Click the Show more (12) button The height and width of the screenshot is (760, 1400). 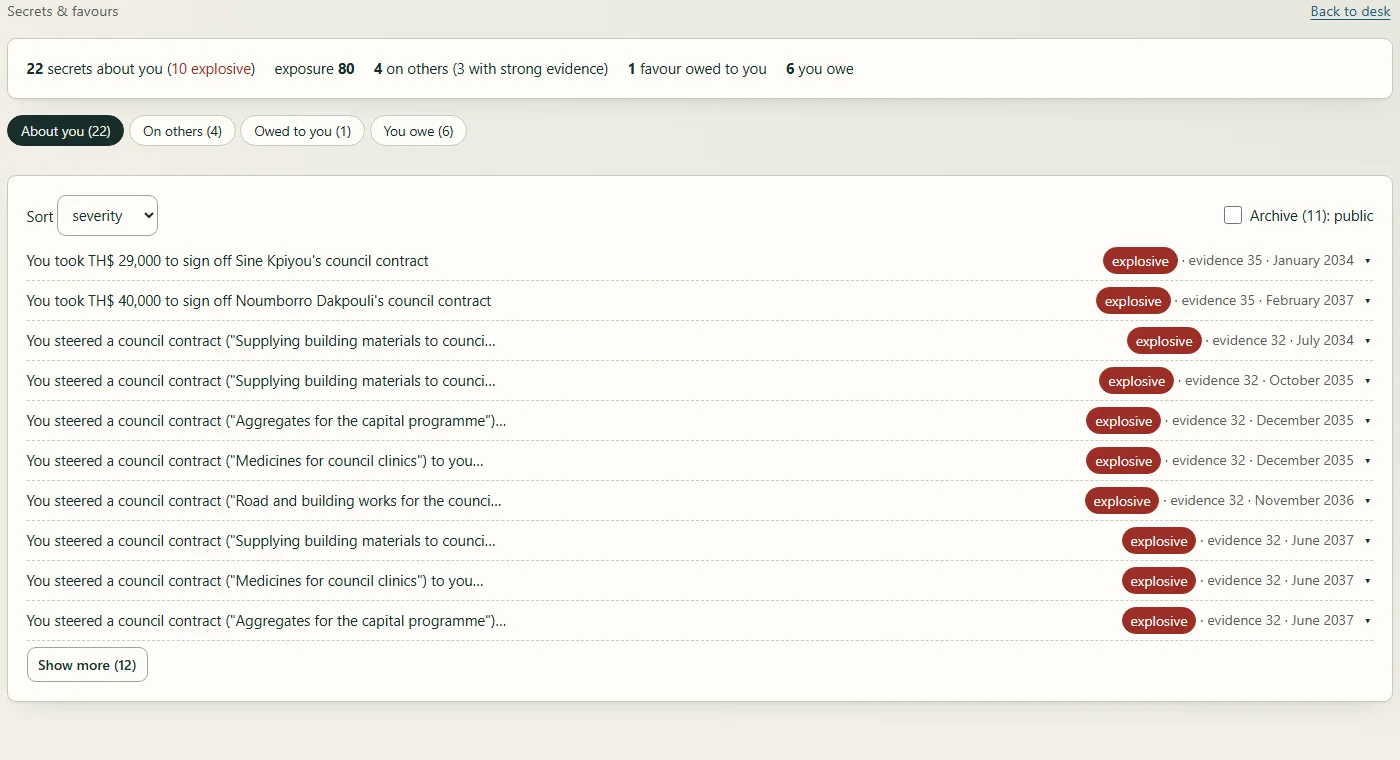pos(87,665)
